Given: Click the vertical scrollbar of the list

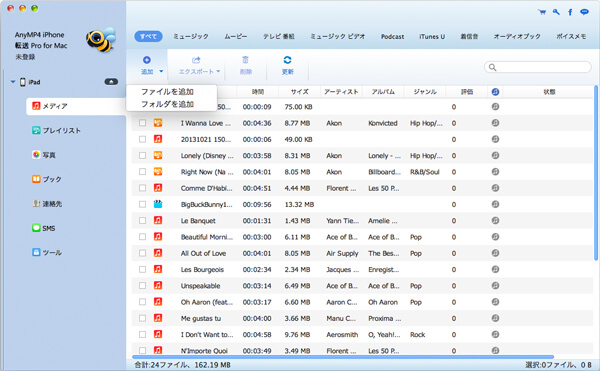Looking at the screenshot, I should click(x=596, y=173).
